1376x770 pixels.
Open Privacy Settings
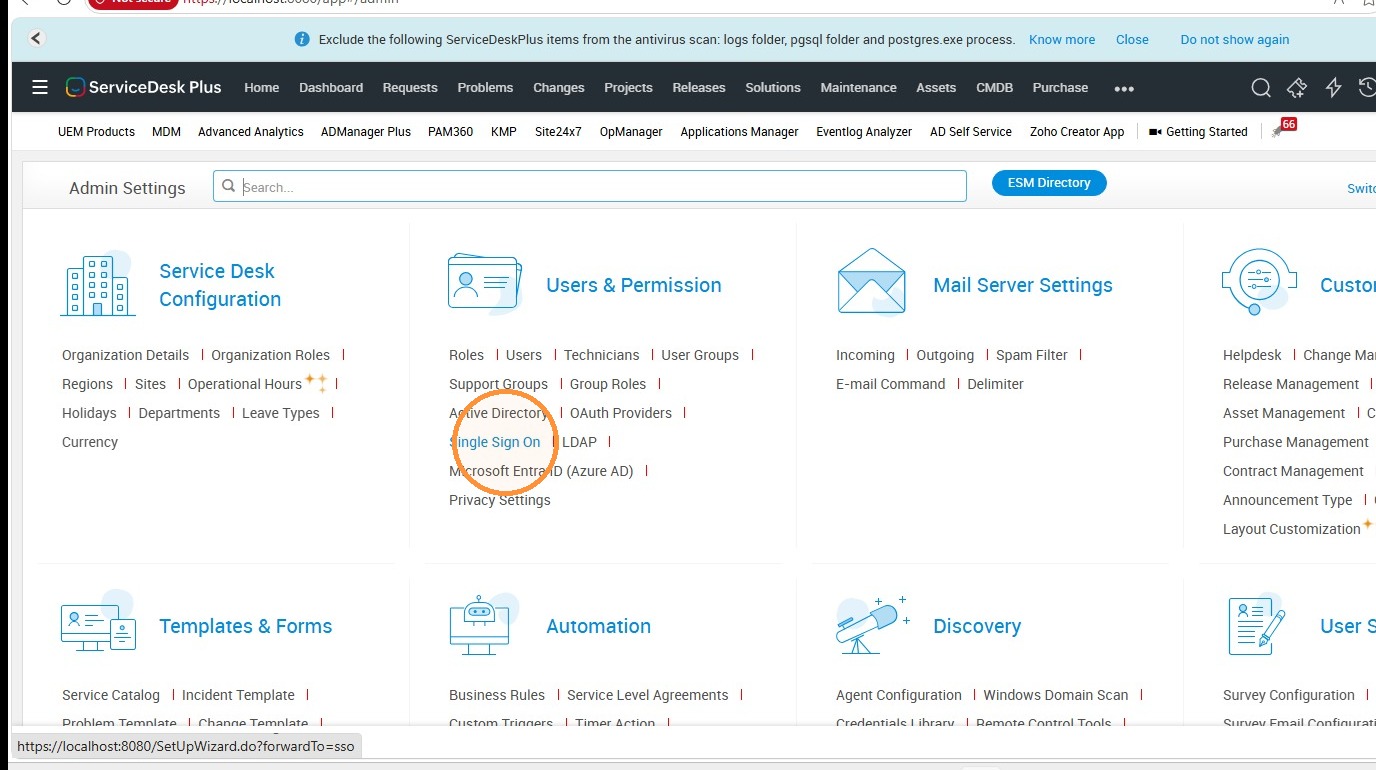(500, 500)
